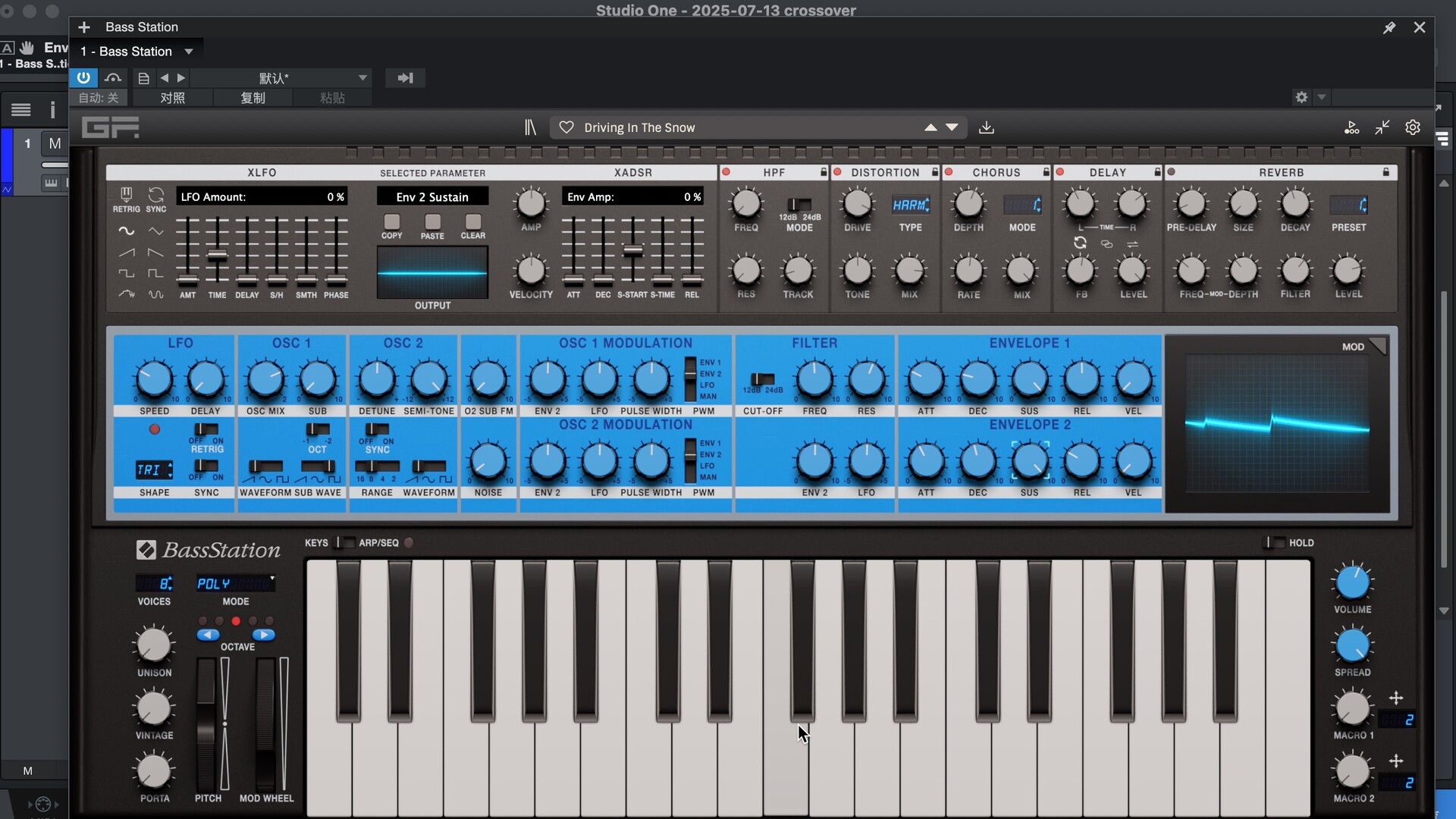The image size is (1456, 819).
Task: Select the ramp-down sawtooth XLFO shape
Action: (x=155, y=252)
